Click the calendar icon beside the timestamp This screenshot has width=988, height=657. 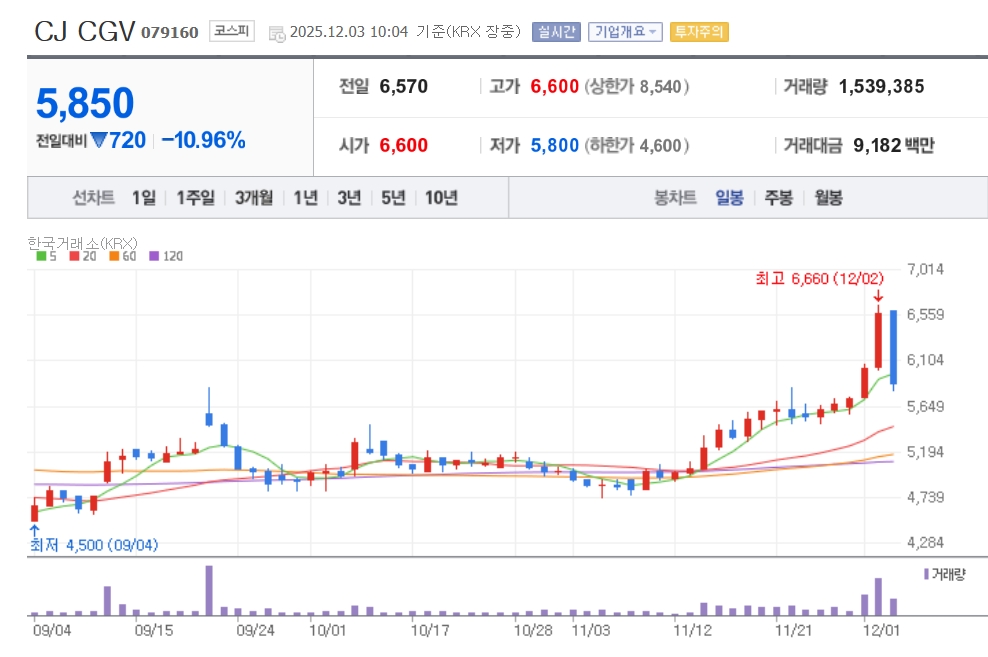(x=277, y=33)
